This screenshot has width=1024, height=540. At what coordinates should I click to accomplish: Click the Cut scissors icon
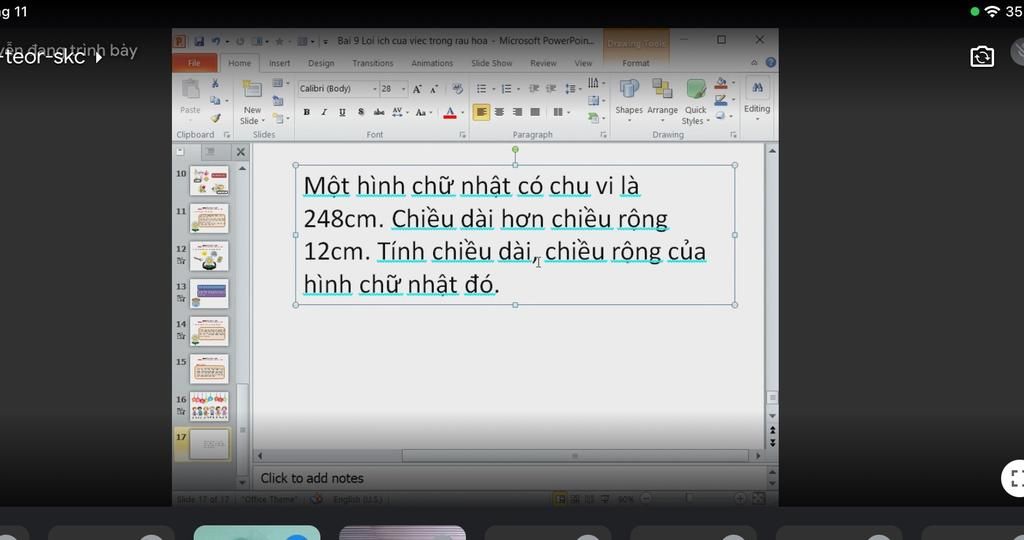click(x=215, y=84)
